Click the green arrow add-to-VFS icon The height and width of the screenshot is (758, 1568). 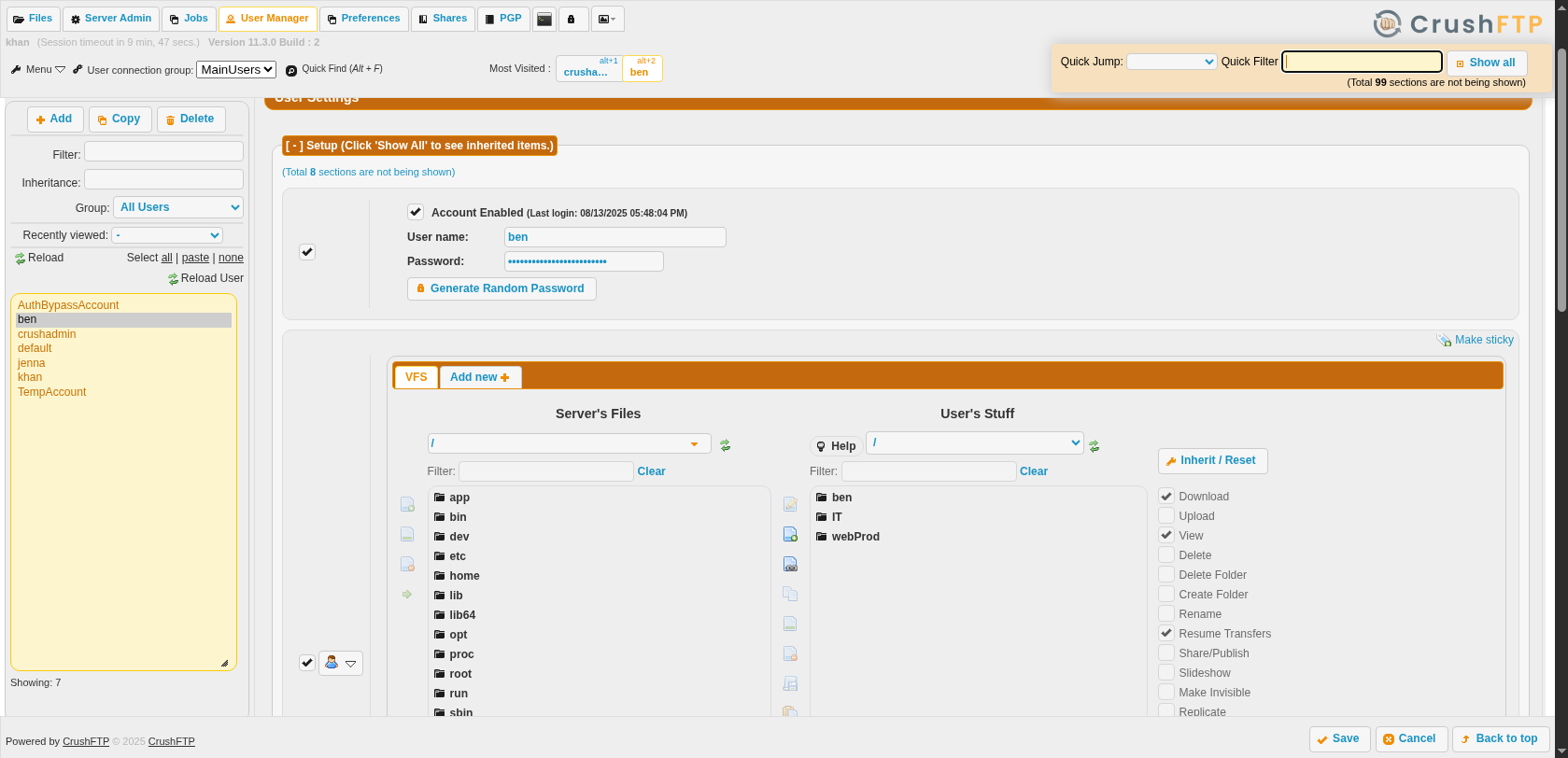407,595
